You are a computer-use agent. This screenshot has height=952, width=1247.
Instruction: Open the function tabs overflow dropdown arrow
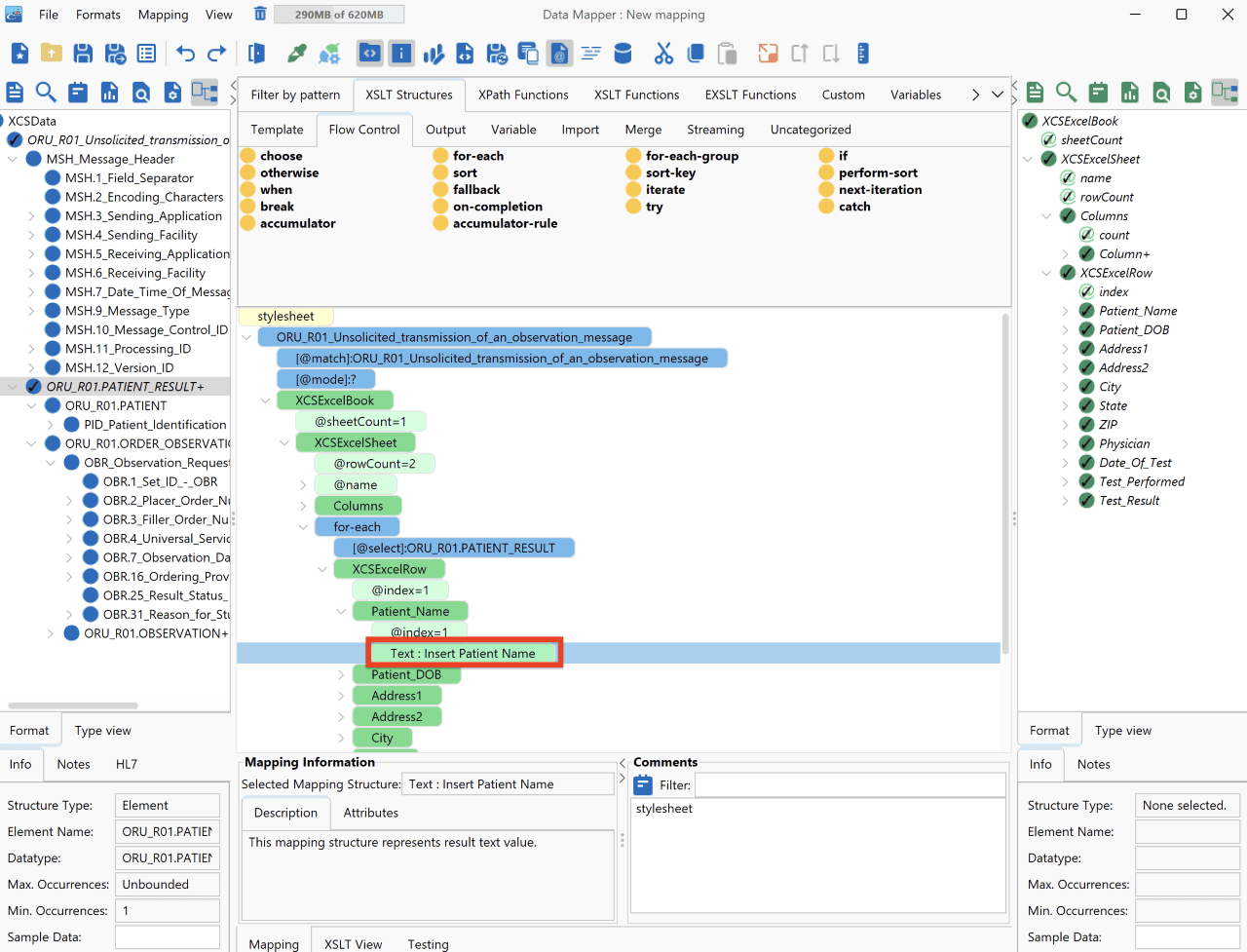pos(998,95)
